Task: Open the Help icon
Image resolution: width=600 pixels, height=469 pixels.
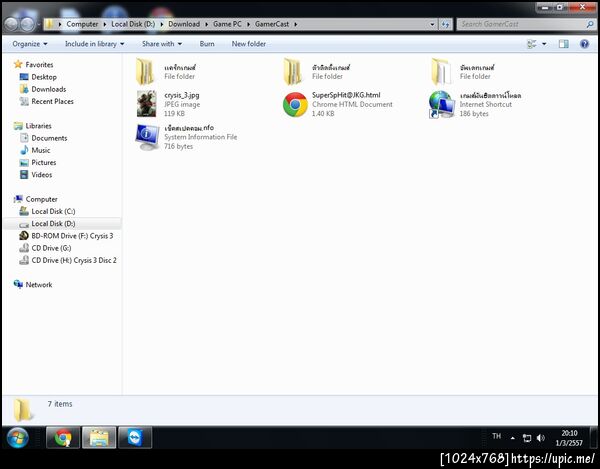Action: [584, 44]
